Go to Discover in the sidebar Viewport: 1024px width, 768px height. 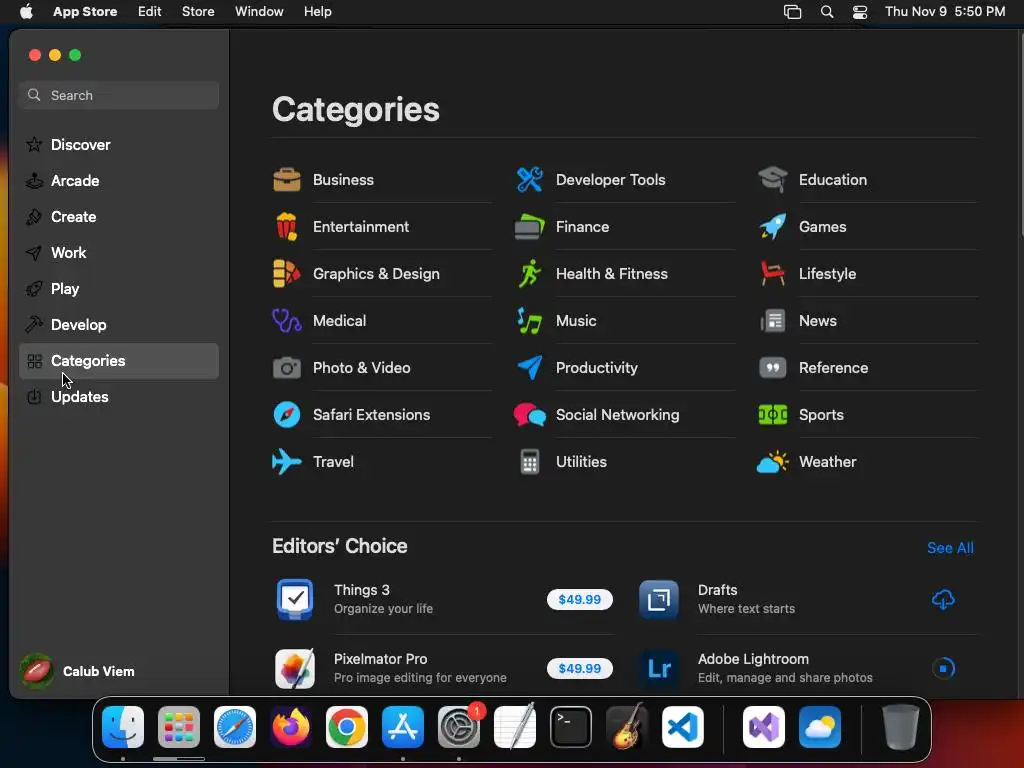119,144
